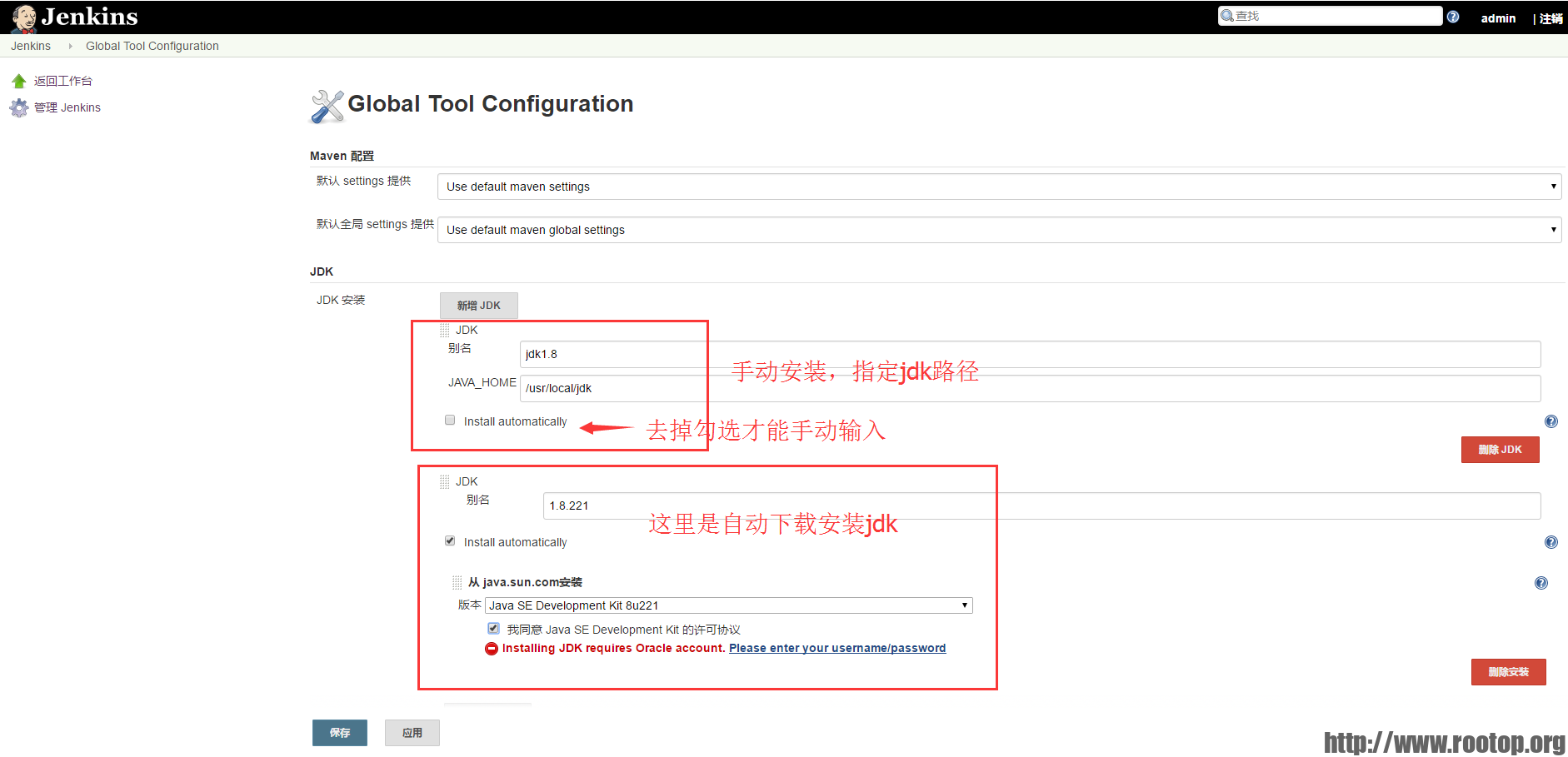
Task: Open help icon for java.sun.com installer
Action: 1541,583
